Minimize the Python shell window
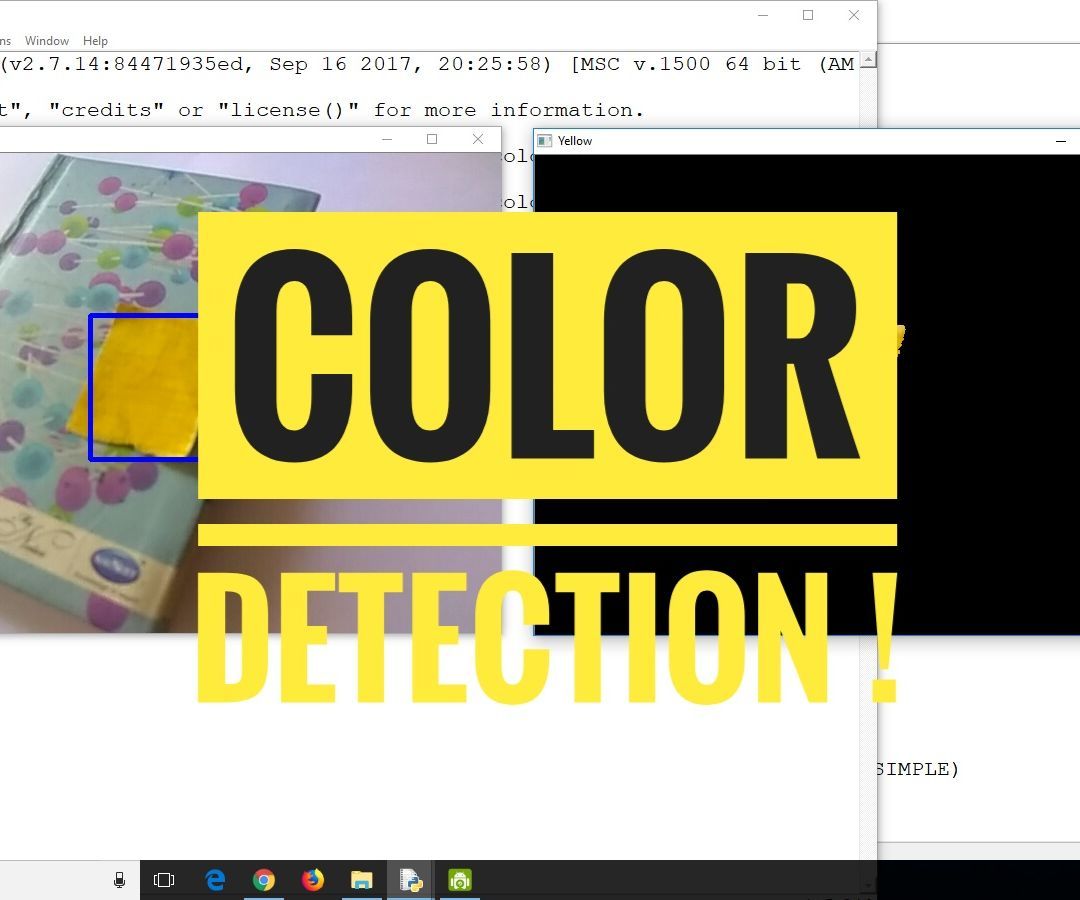Viewport: 1080px width, 900px height. (x=763, y=15)
